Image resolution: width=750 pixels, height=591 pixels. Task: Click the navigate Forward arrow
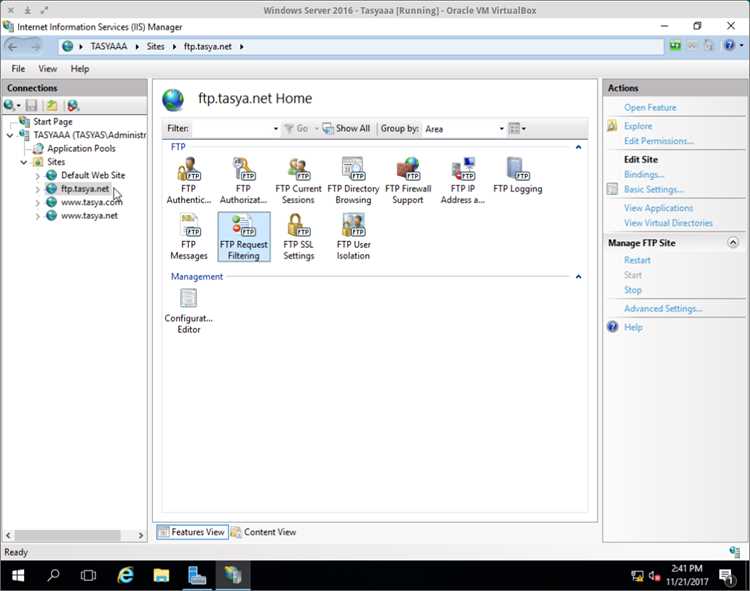click(x=36, y=46)
